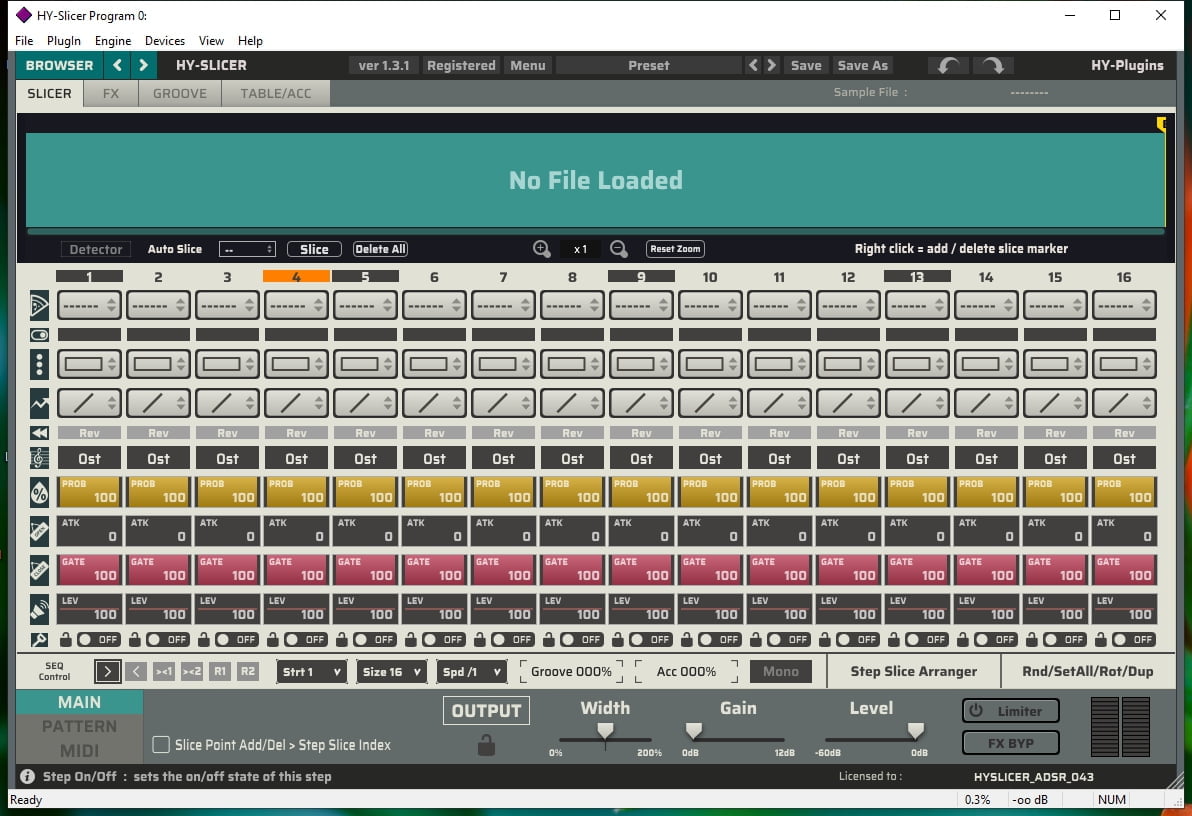Zoom in waveform with magnifier plus
This screenshot has width=1192, height=816.
coord(541,249)
